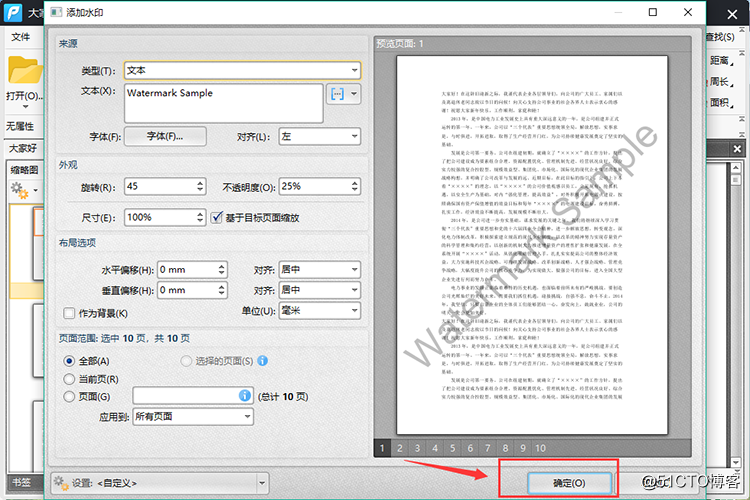This screenshot has width=750, height=500.
Task: Click the scrollbar up arrow in main window
Action: [736, 167]
